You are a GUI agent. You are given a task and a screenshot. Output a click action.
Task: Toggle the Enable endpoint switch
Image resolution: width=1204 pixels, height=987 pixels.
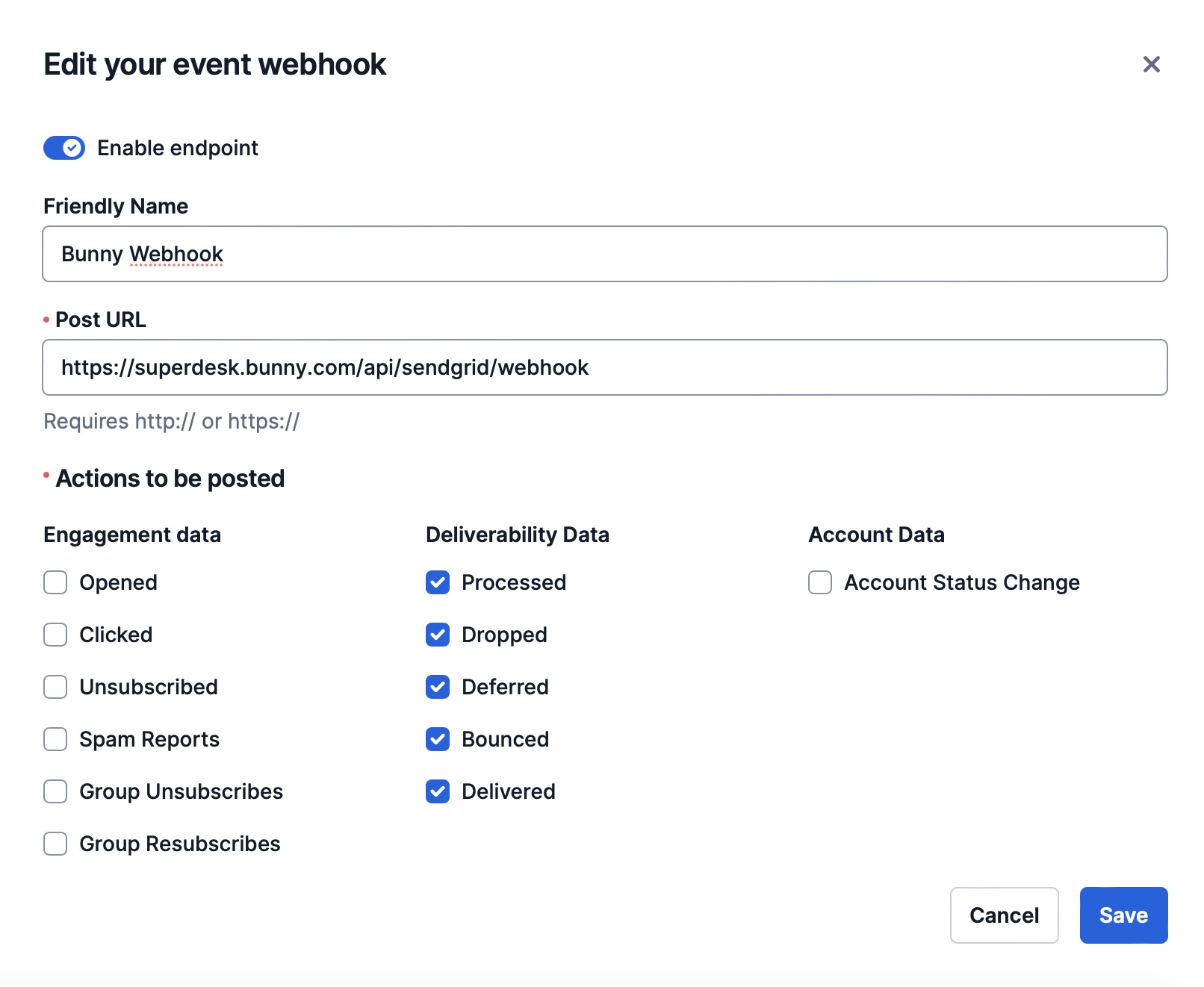64,148
